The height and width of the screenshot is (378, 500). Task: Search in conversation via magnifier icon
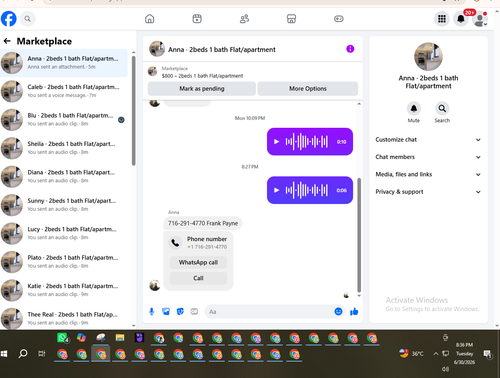[x=442, y=109]
